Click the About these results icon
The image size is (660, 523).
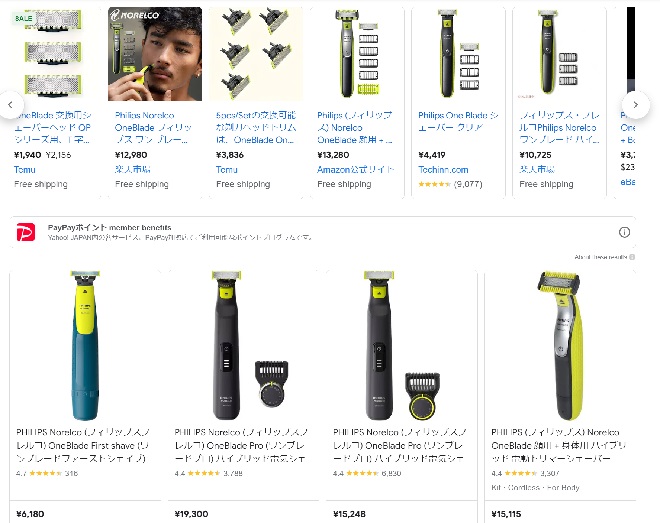(632, 257)
